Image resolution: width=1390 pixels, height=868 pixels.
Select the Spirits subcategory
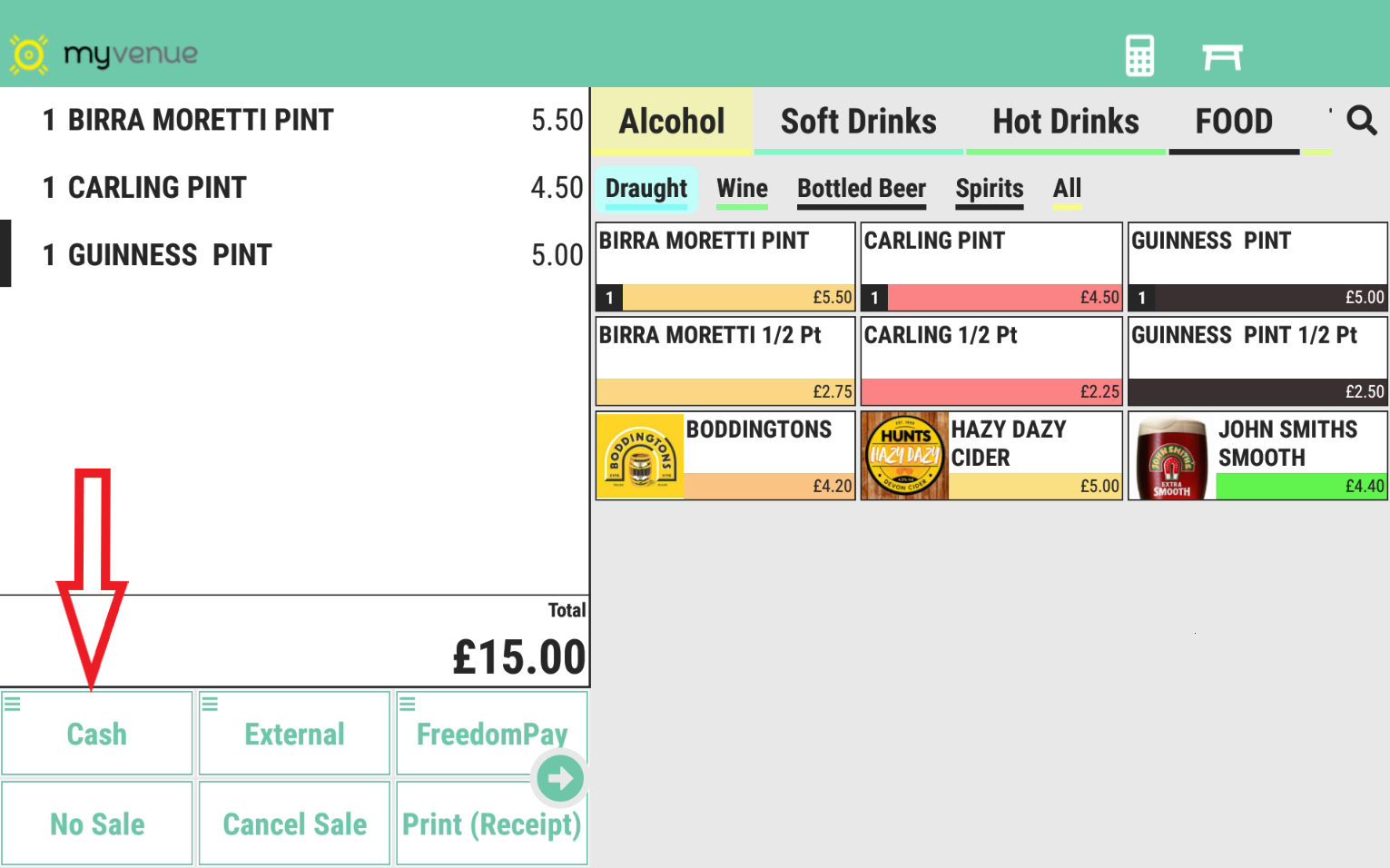pyautogui.click(x=989, y=189)
